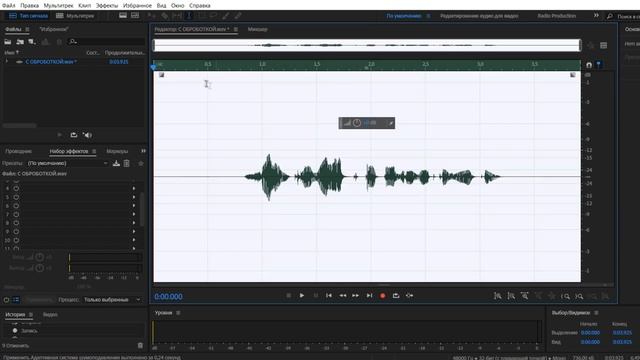Show more workspaces via double-arrow
640x360 pixels.
click(596, 16)
